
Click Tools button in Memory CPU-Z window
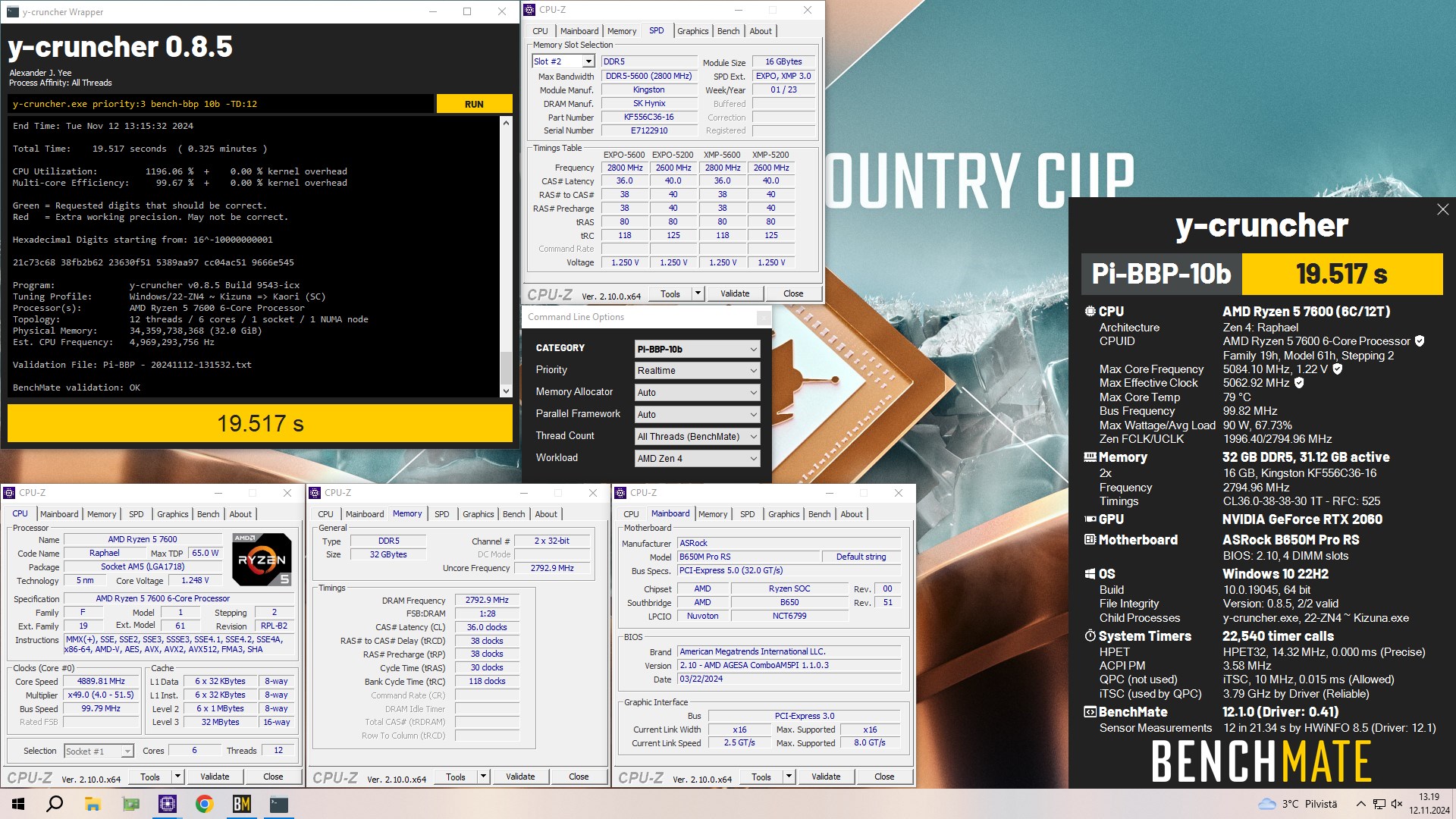(x=456, y=777)
